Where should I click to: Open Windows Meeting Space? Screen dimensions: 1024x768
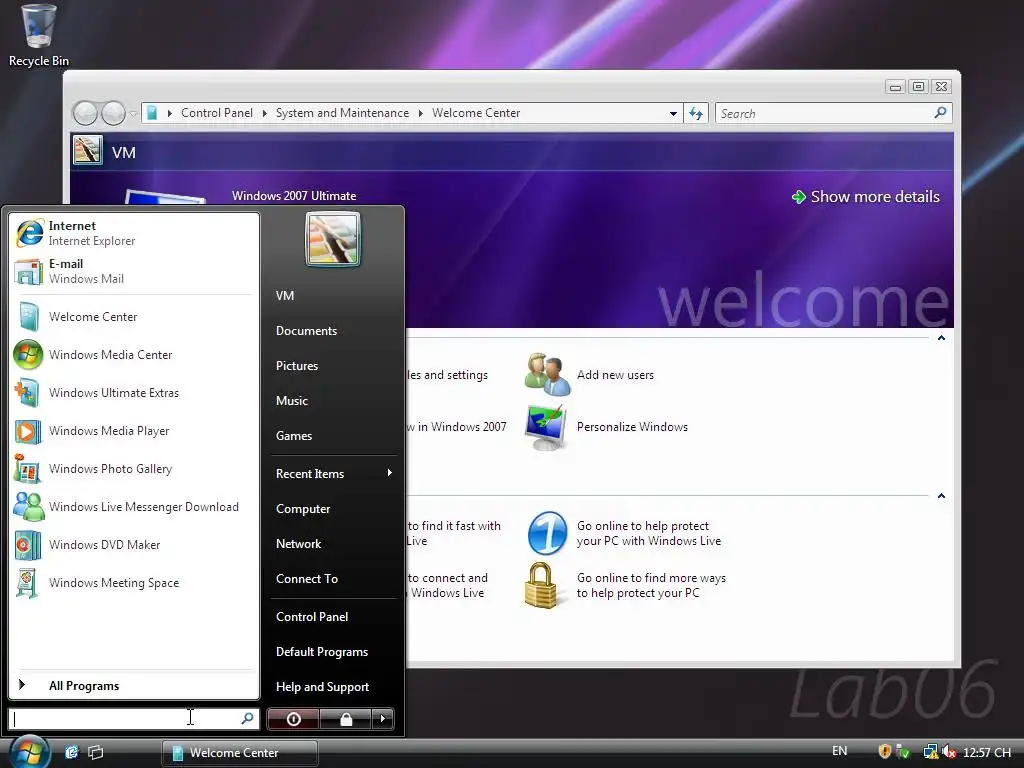[134, 583]
